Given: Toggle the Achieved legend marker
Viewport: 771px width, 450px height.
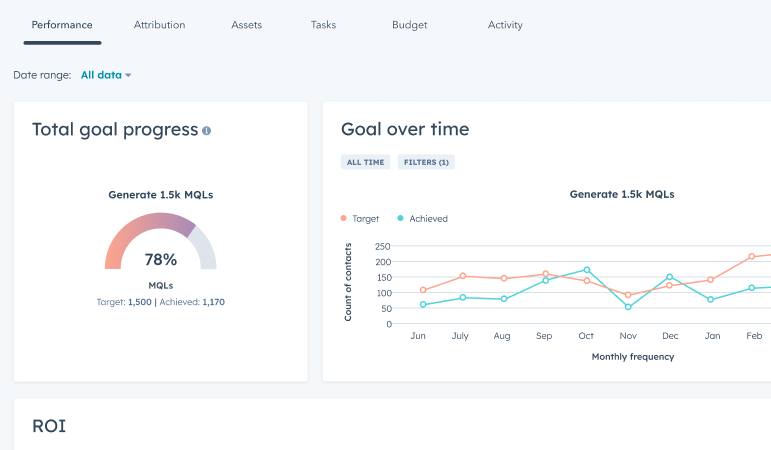Looking at the screenshot, I should coord(401,218).
